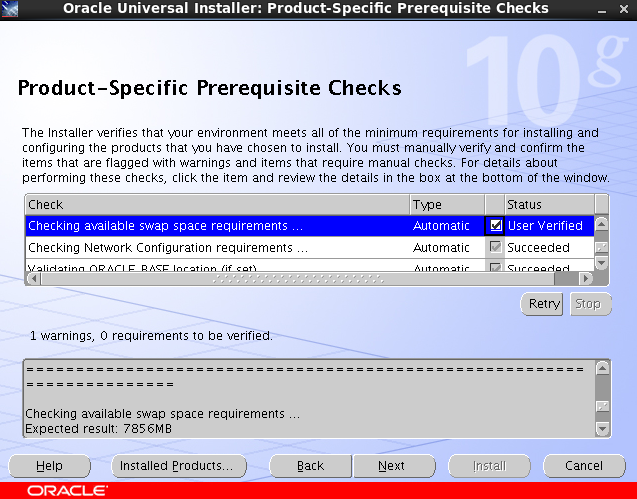Image resolution: width=637 pixels, height=499 pixels.
Task: Click Automatic type in swap space row
Action: click(441, 226)
